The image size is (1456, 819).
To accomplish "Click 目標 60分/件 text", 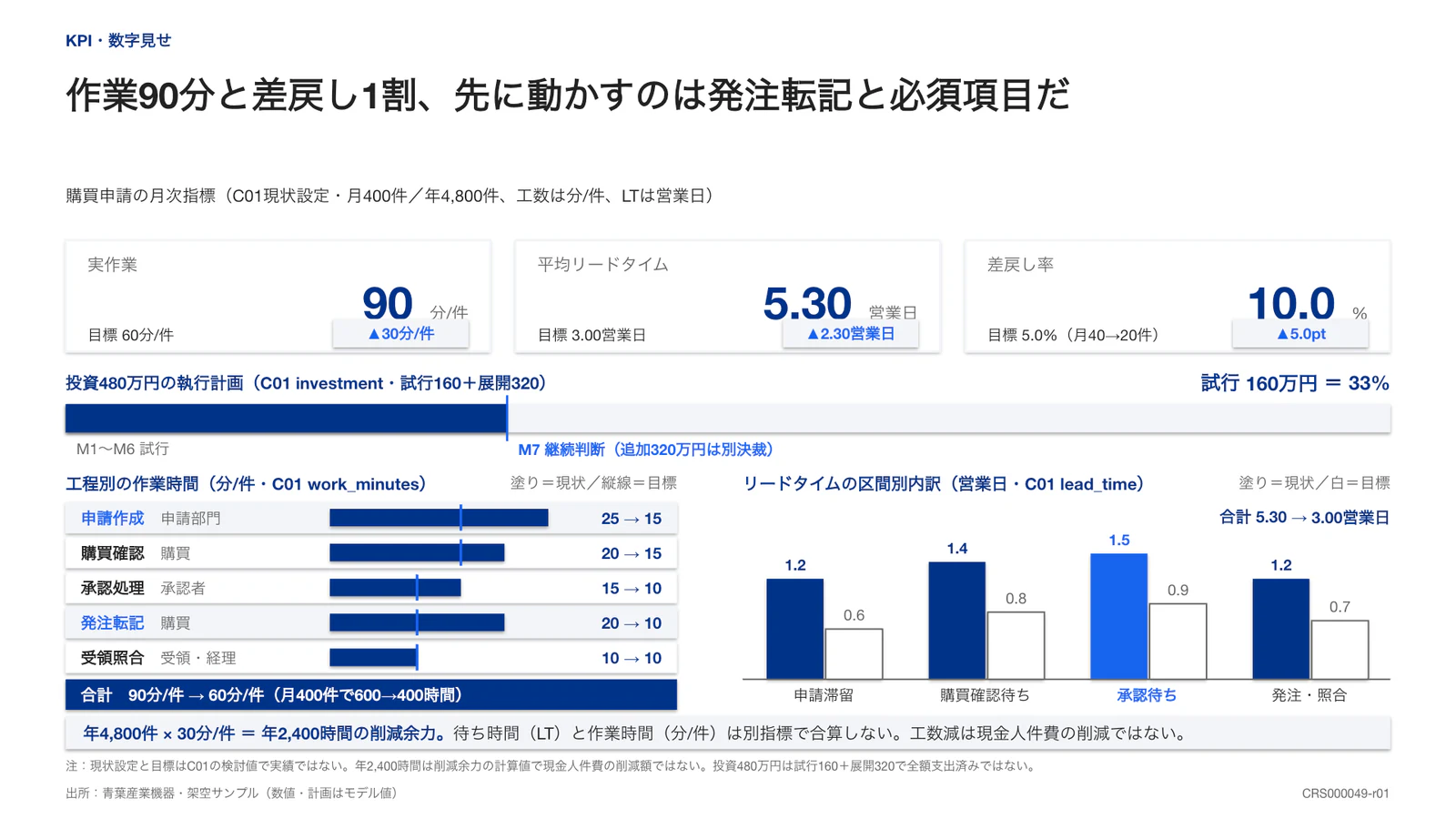I will point(130,335).
